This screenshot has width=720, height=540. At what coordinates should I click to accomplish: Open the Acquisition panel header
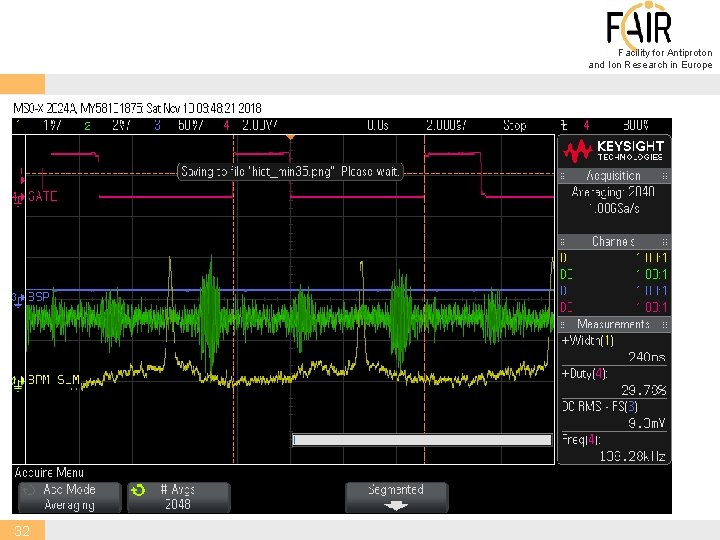(613, 175)
